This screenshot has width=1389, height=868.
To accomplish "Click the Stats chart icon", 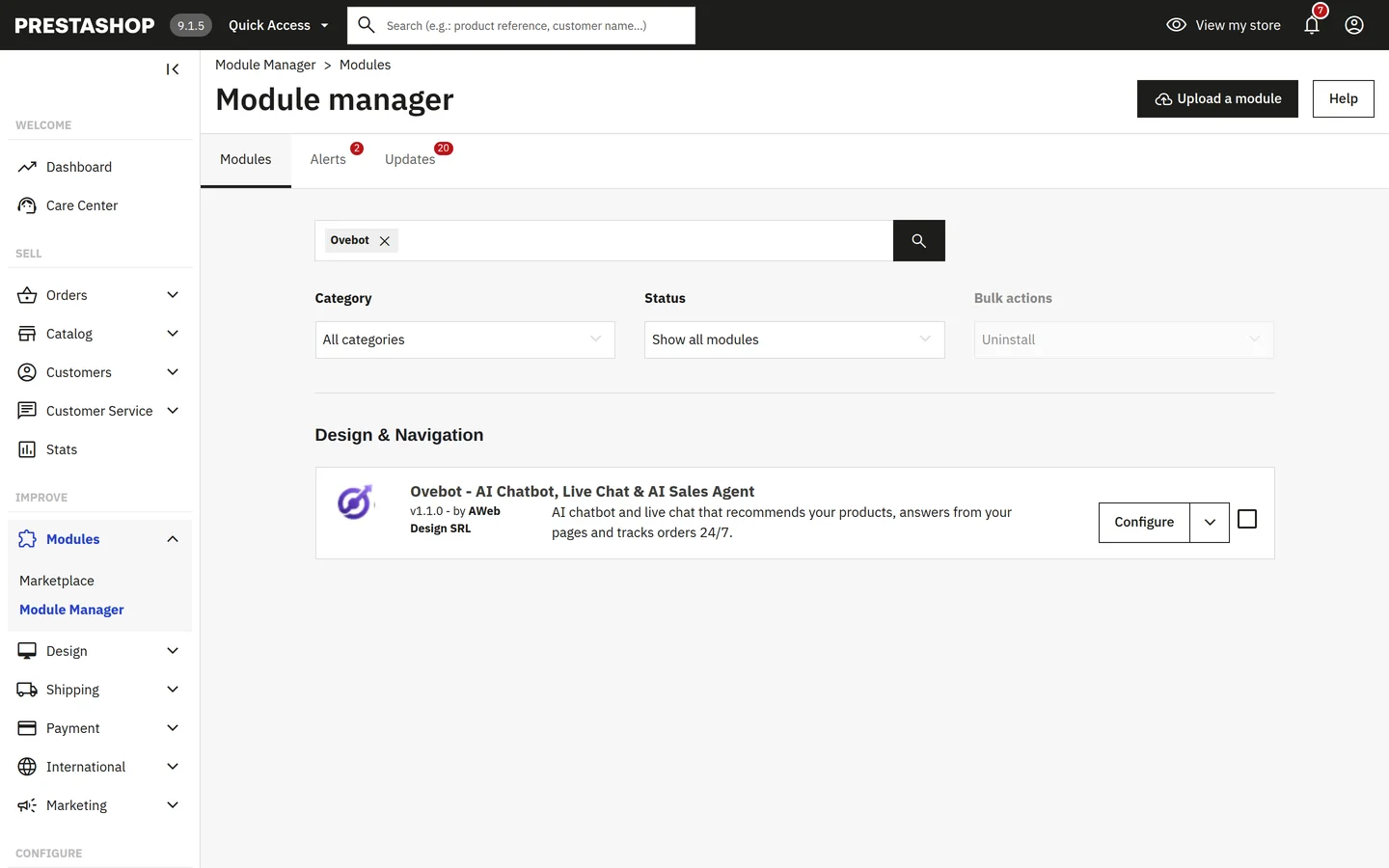I will 27,449.
